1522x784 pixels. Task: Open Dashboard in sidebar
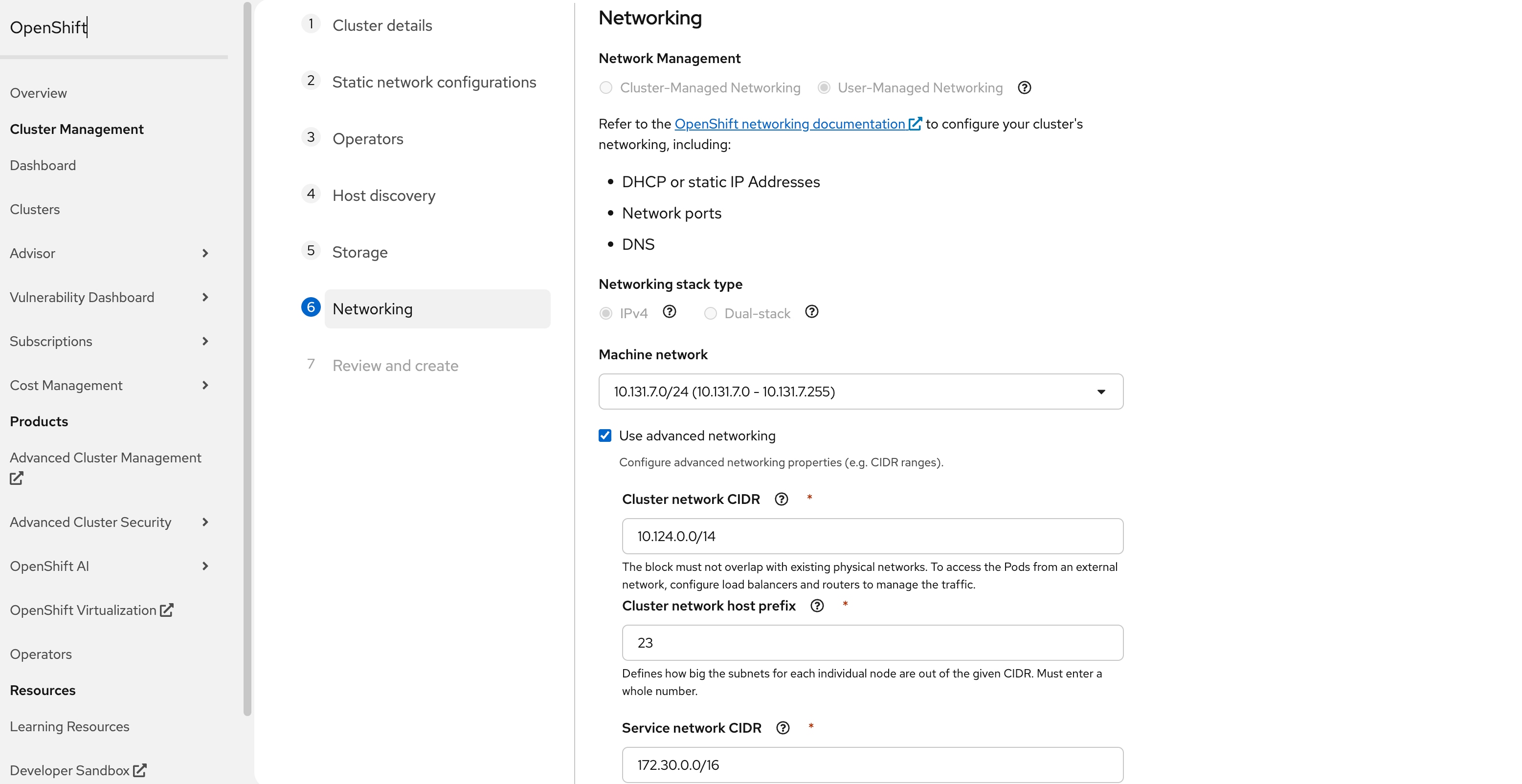43,165
